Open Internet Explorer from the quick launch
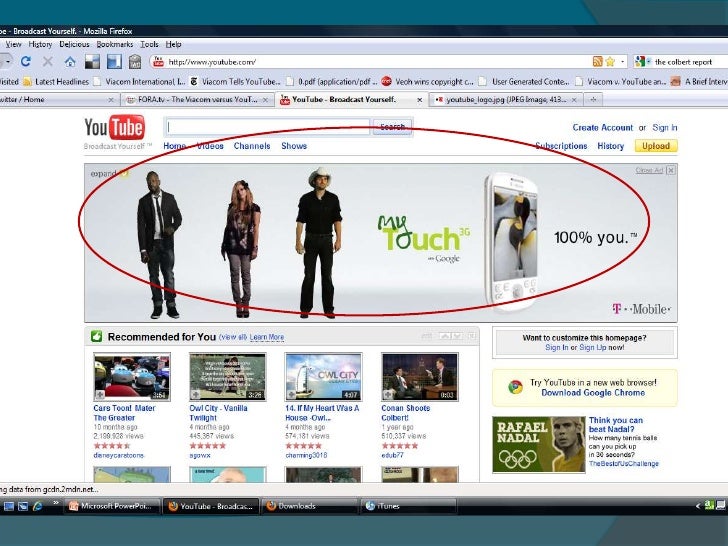 click(37, 506)
